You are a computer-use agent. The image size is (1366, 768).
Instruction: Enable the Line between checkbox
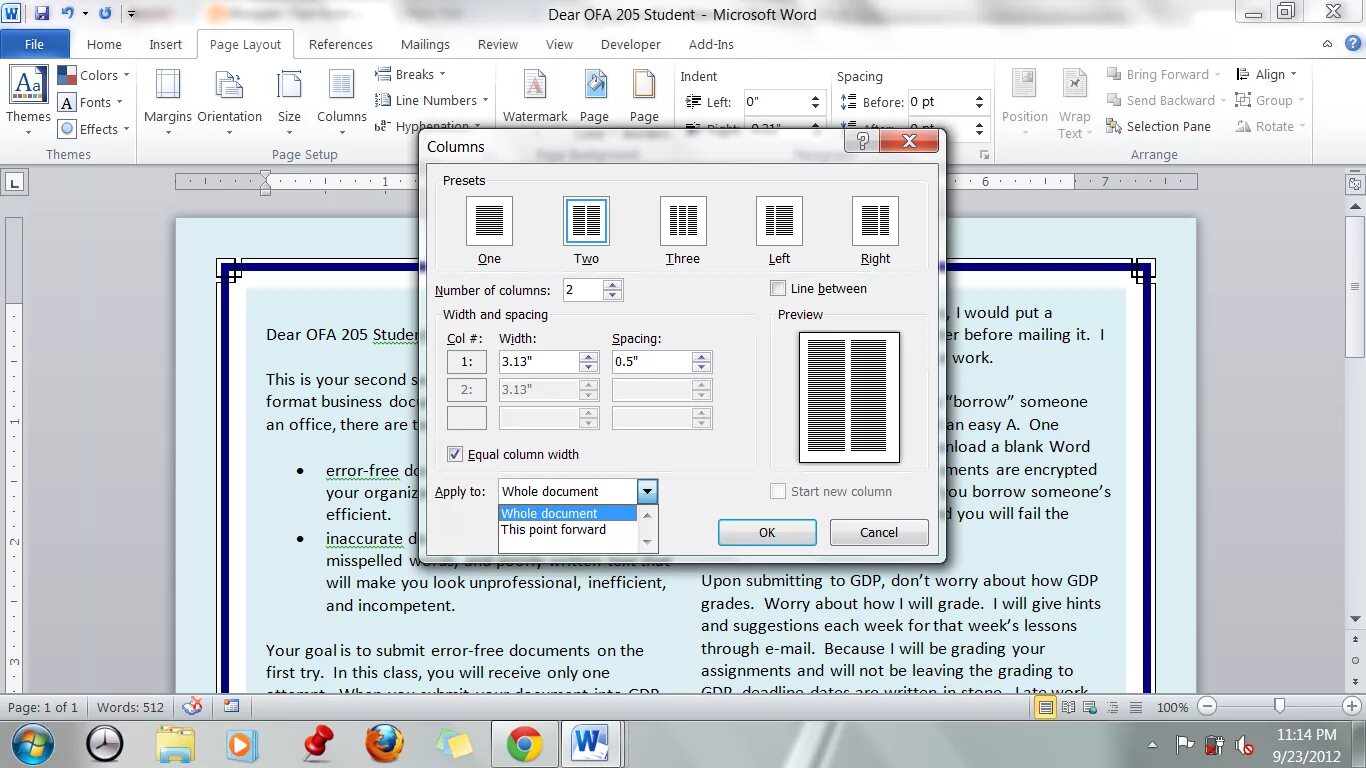coord(778,288)
